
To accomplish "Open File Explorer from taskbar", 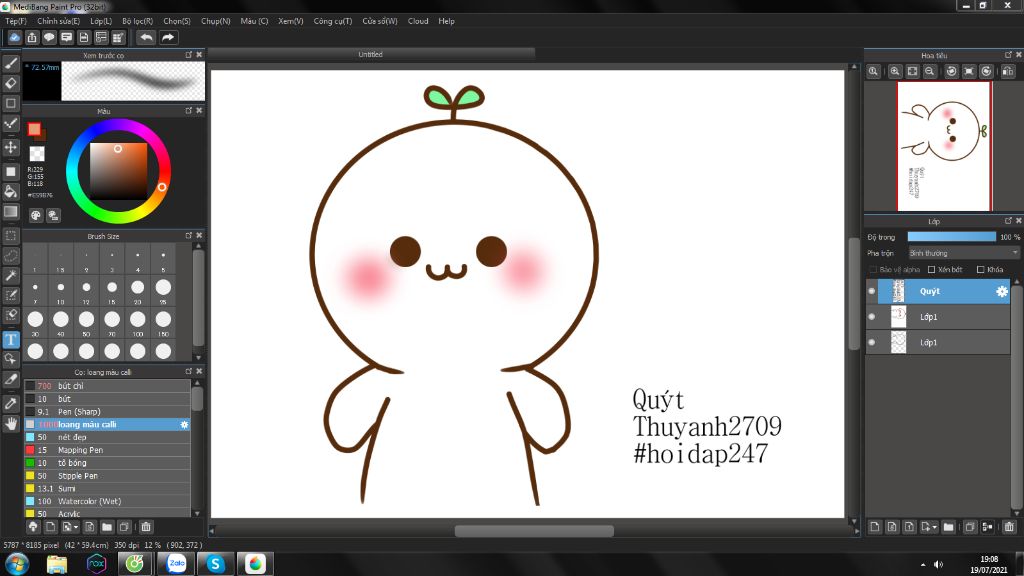I will coord(56,563).
